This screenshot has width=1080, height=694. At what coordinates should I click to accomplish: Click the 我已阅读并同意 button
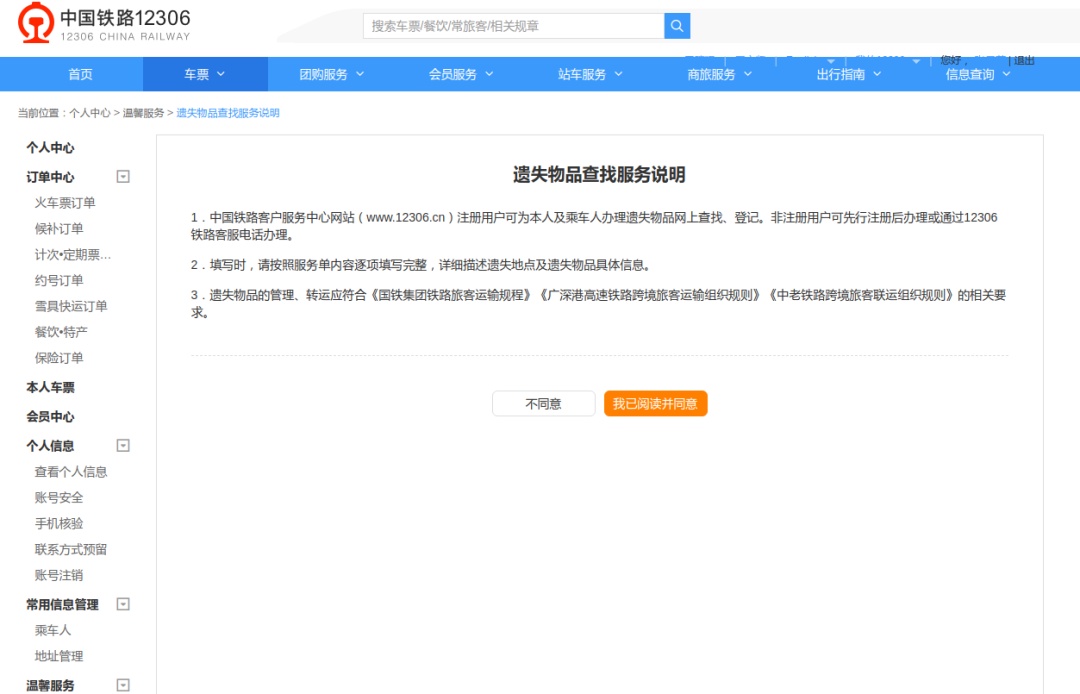pos(655,404)
